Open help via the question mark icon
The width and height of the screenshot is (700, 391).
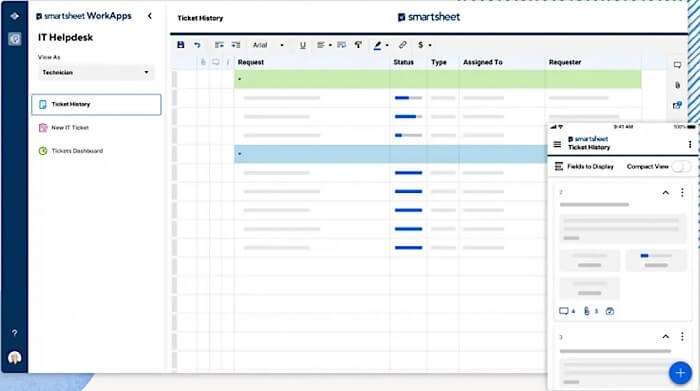14,333
